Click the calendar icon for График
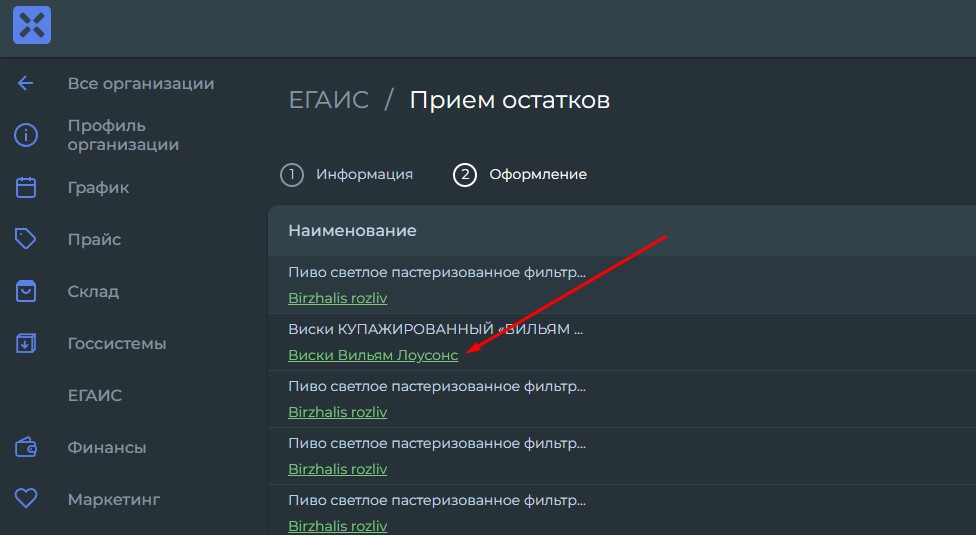This screenshot has height=535, width=976. (x=26, y=187)
